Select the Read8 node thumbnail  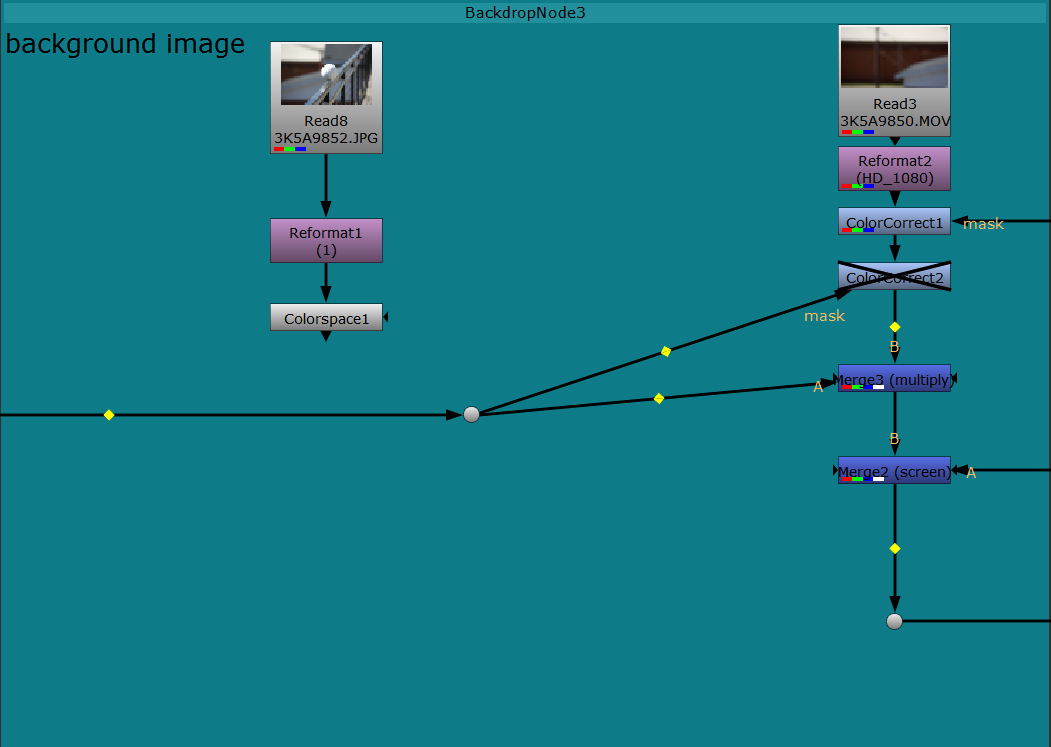[x=326, y=75]
